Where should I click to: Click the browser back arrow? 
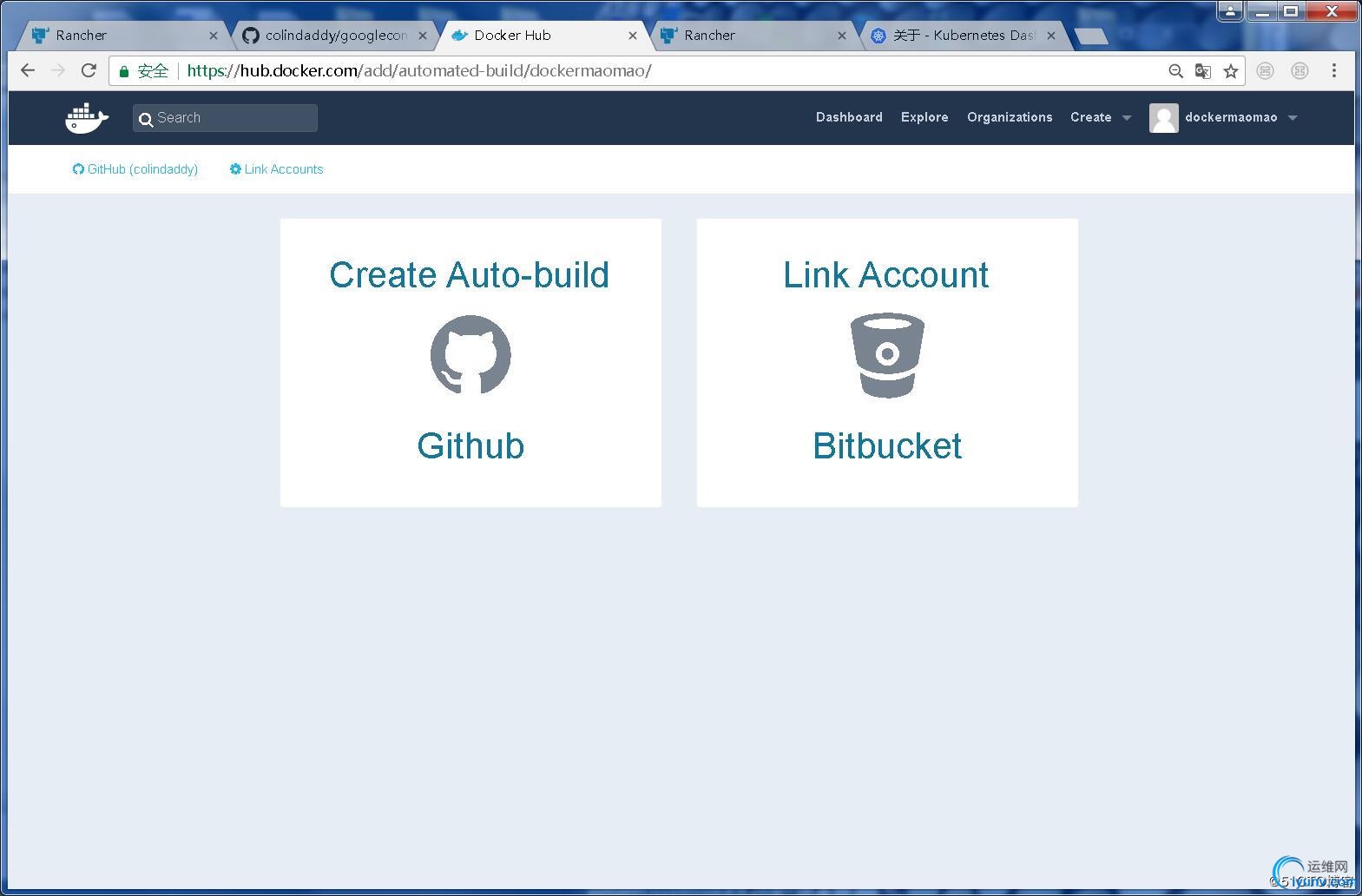click(28, 70)
